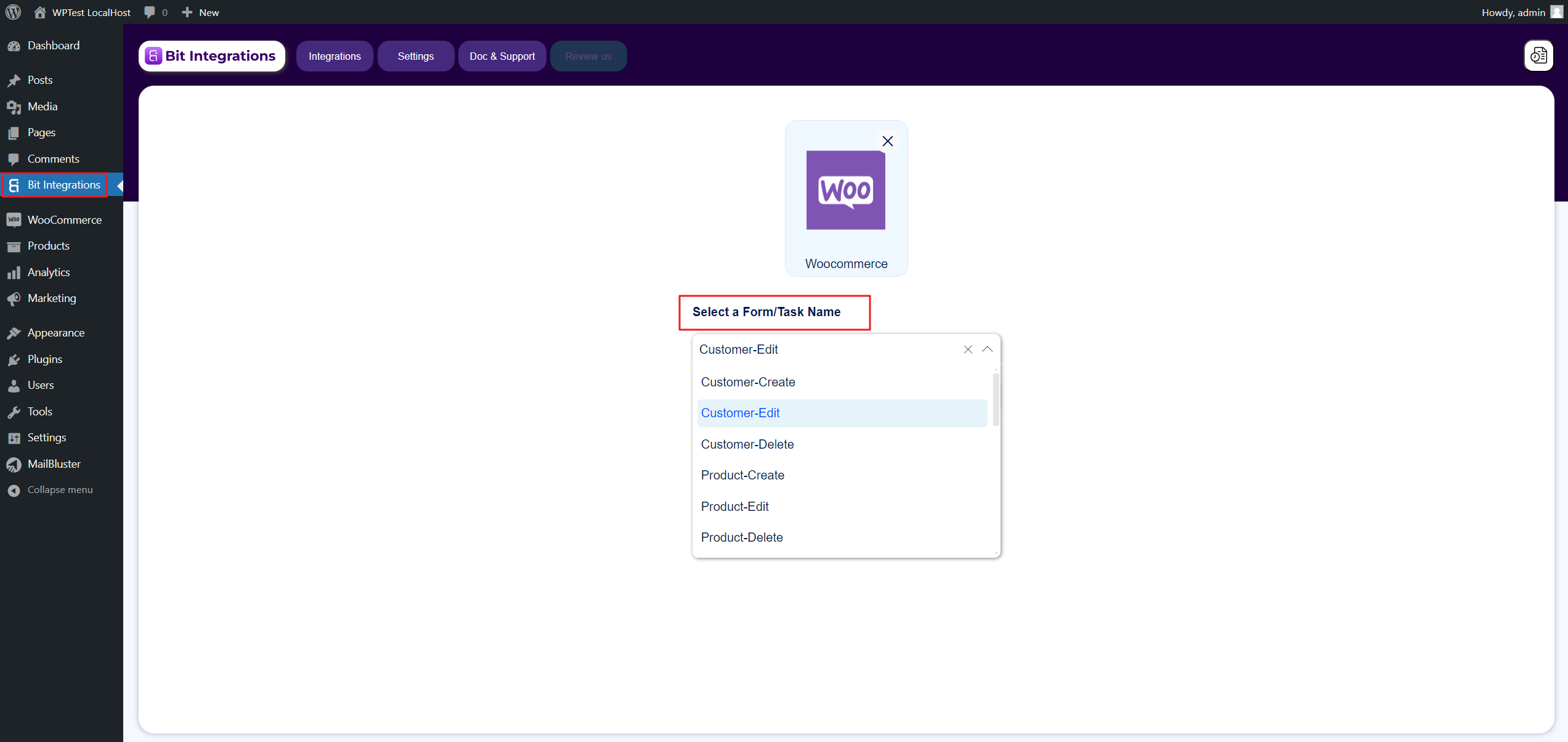Click the dropdown list scrollbar
The height and width of the screenshot is (742, 1568).
click(996, 399)
